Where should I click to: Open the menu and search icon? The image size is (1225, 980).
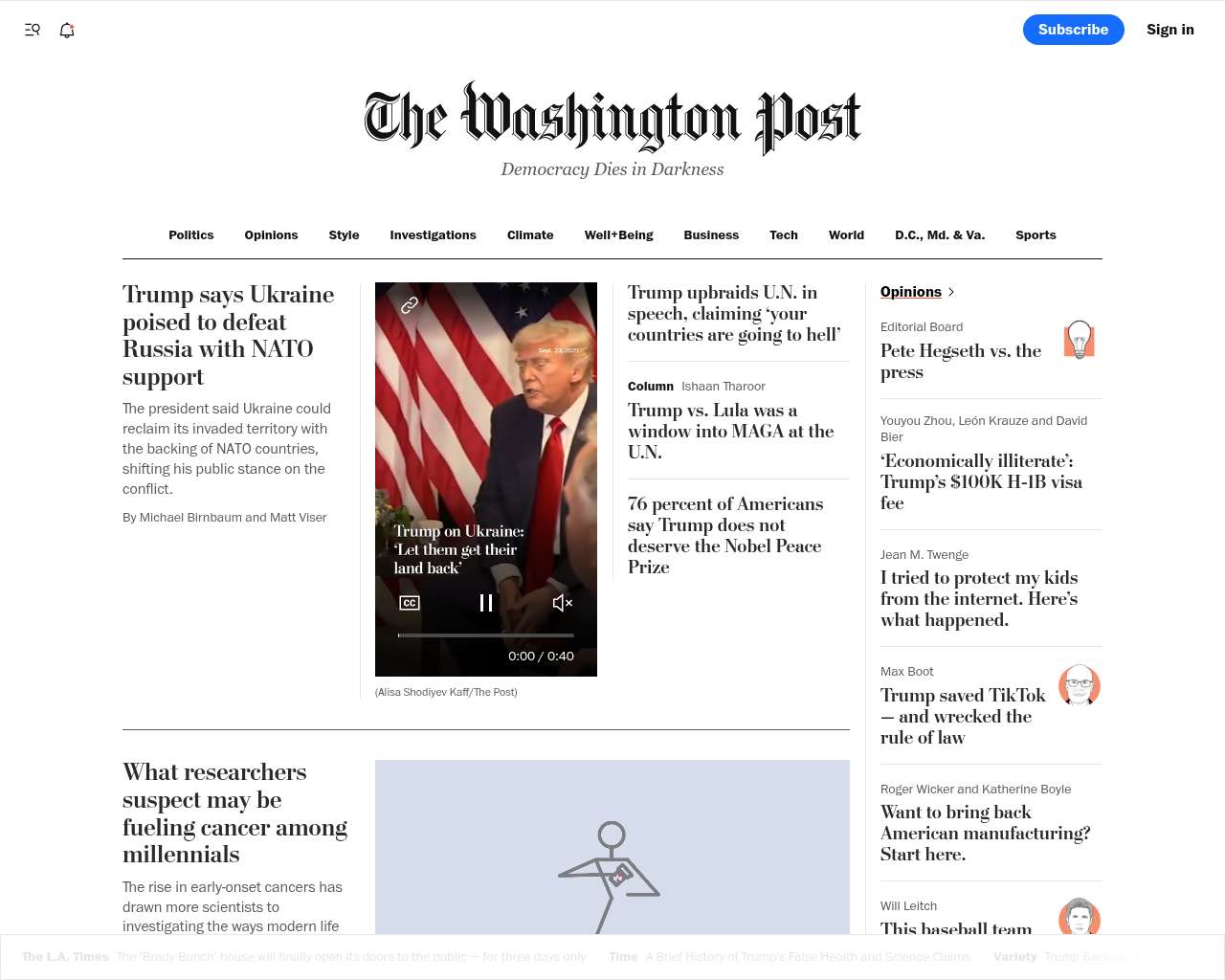coord(33,30)
